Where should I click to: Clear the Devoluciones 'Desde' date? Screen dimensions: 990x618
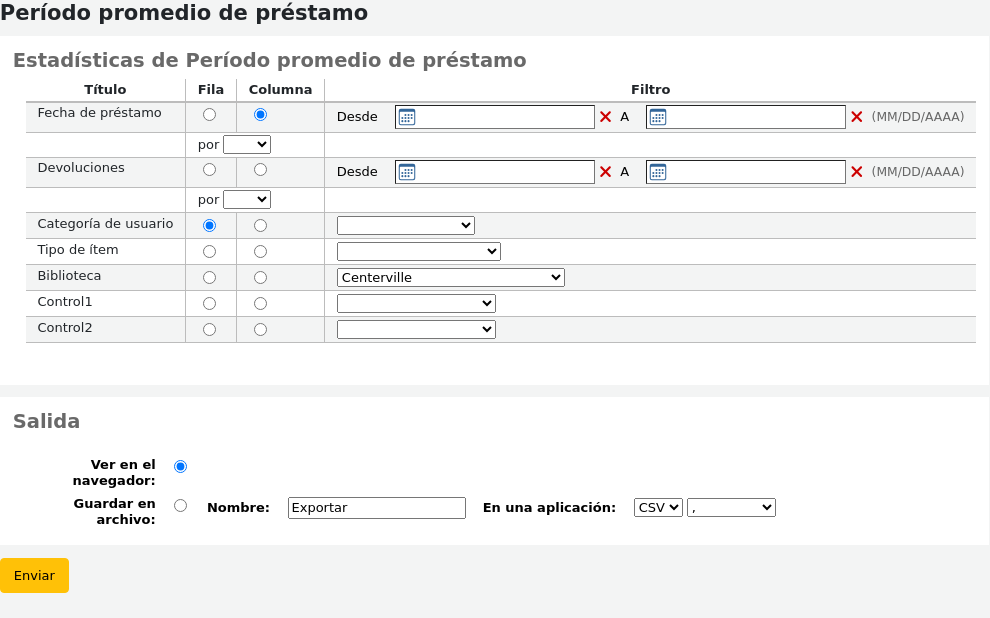coord(604,171)
